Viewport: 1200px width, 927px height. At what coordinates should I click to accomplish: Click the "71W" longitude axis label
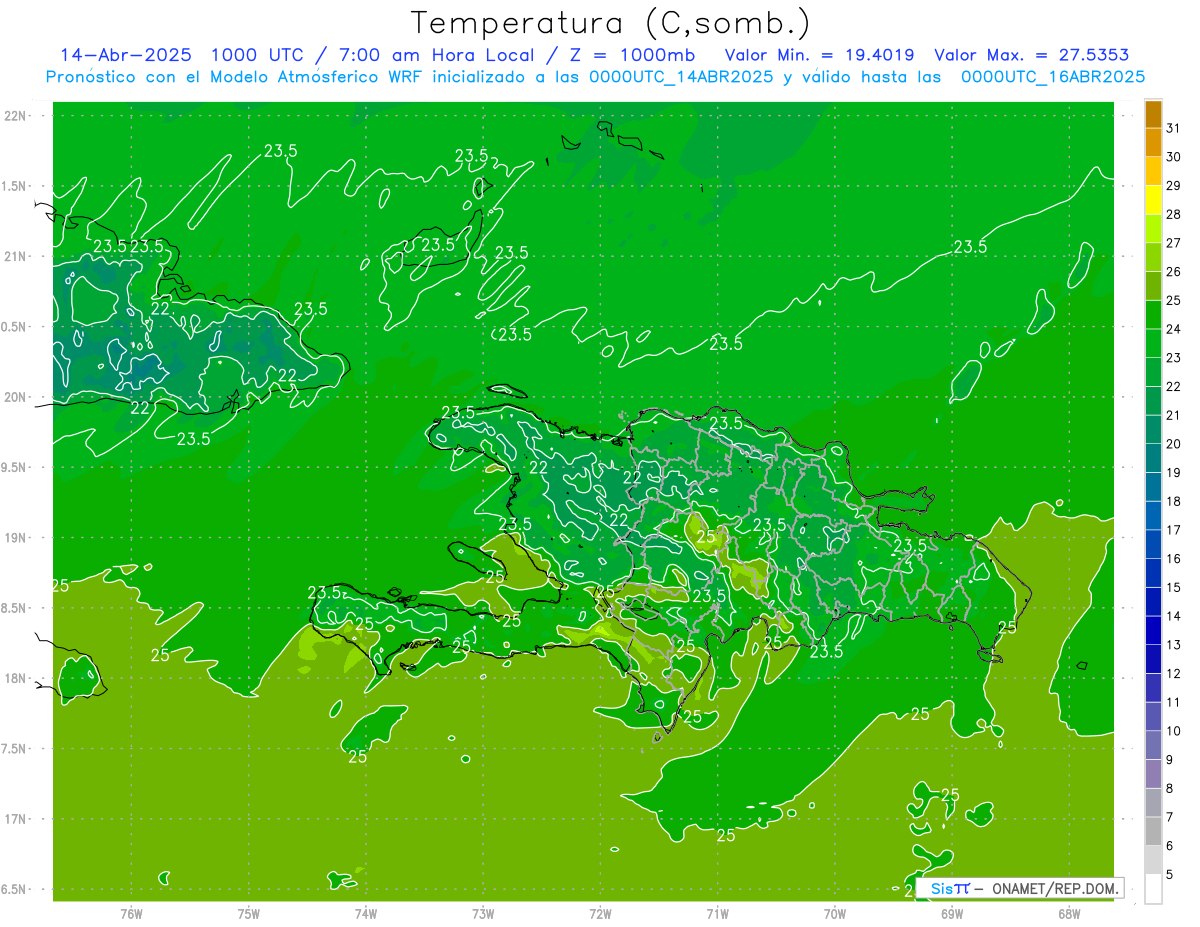point(717,913)
